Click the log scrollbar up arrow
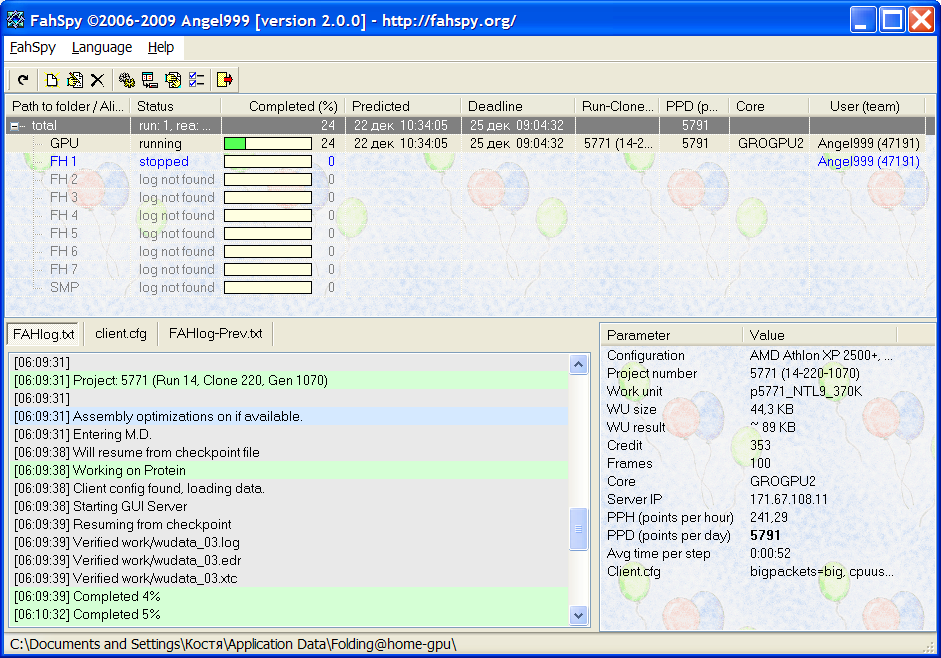 pos(579,365)
